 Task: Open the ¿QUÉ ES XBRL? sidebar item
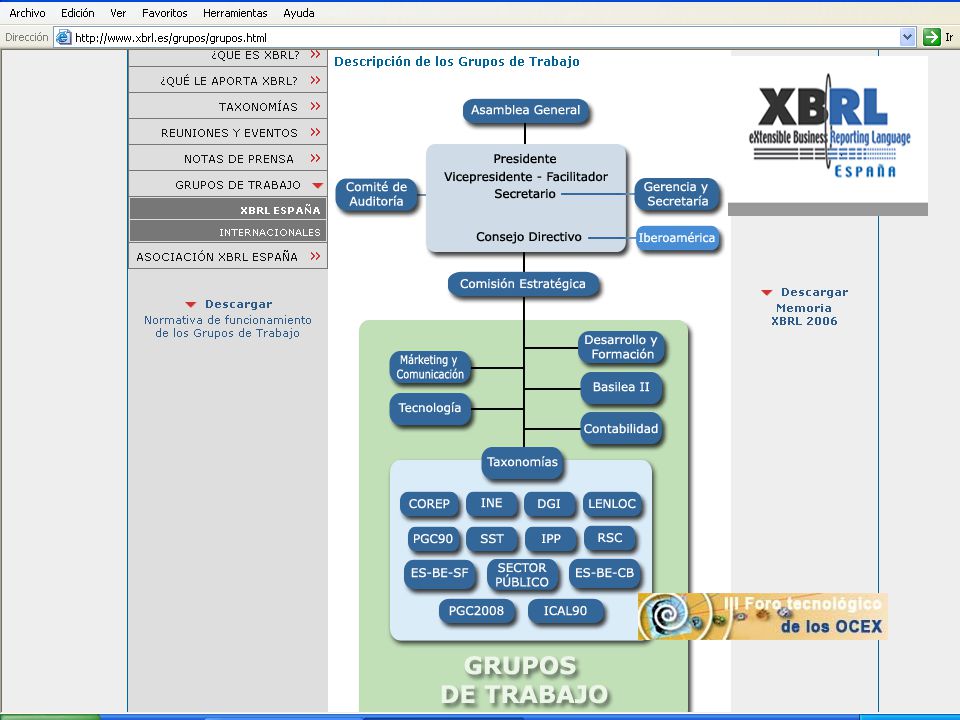(x=228, y=55)
